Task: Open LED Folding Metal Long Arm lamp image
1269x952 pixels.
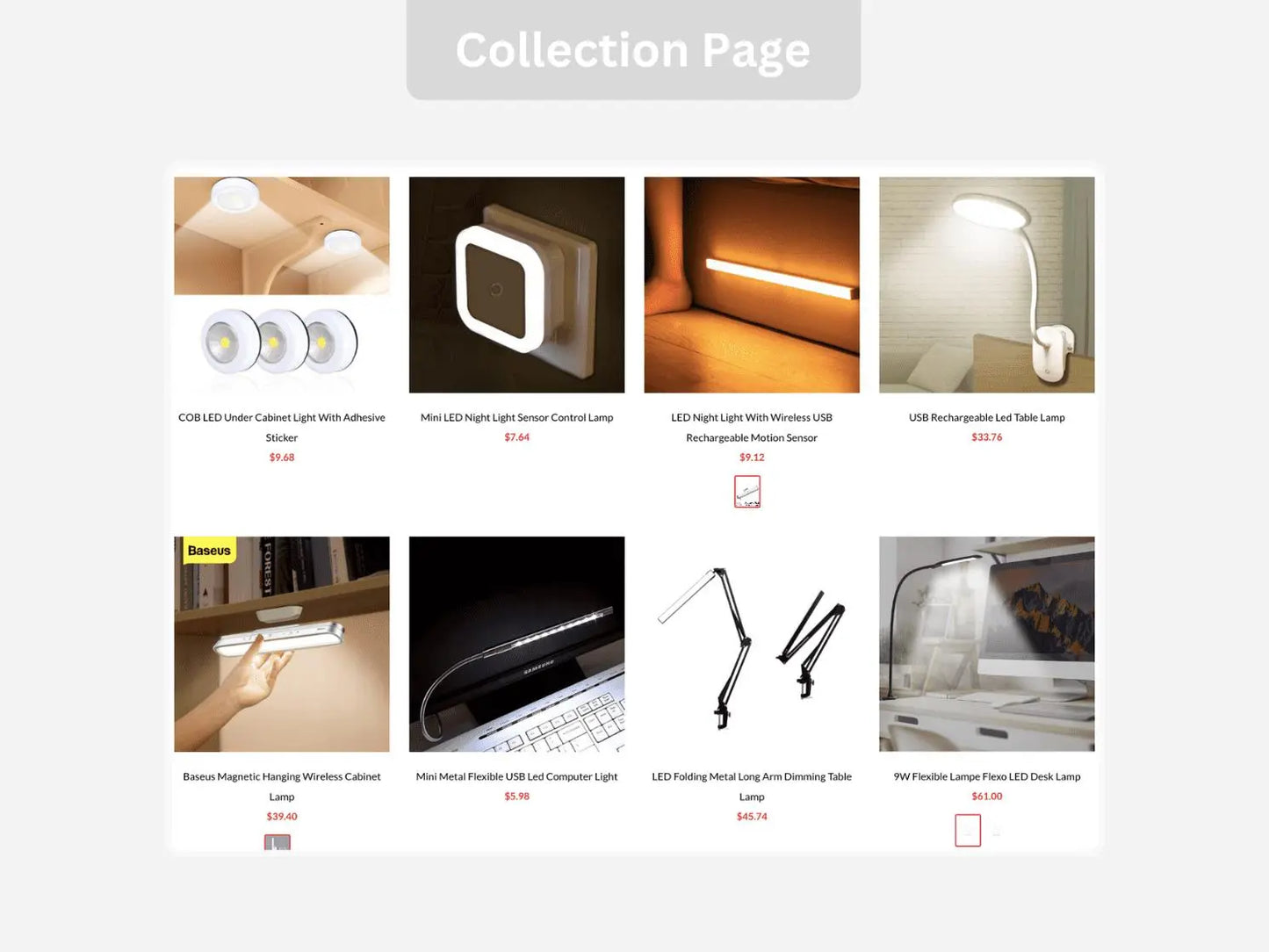Action: point(752,644)
